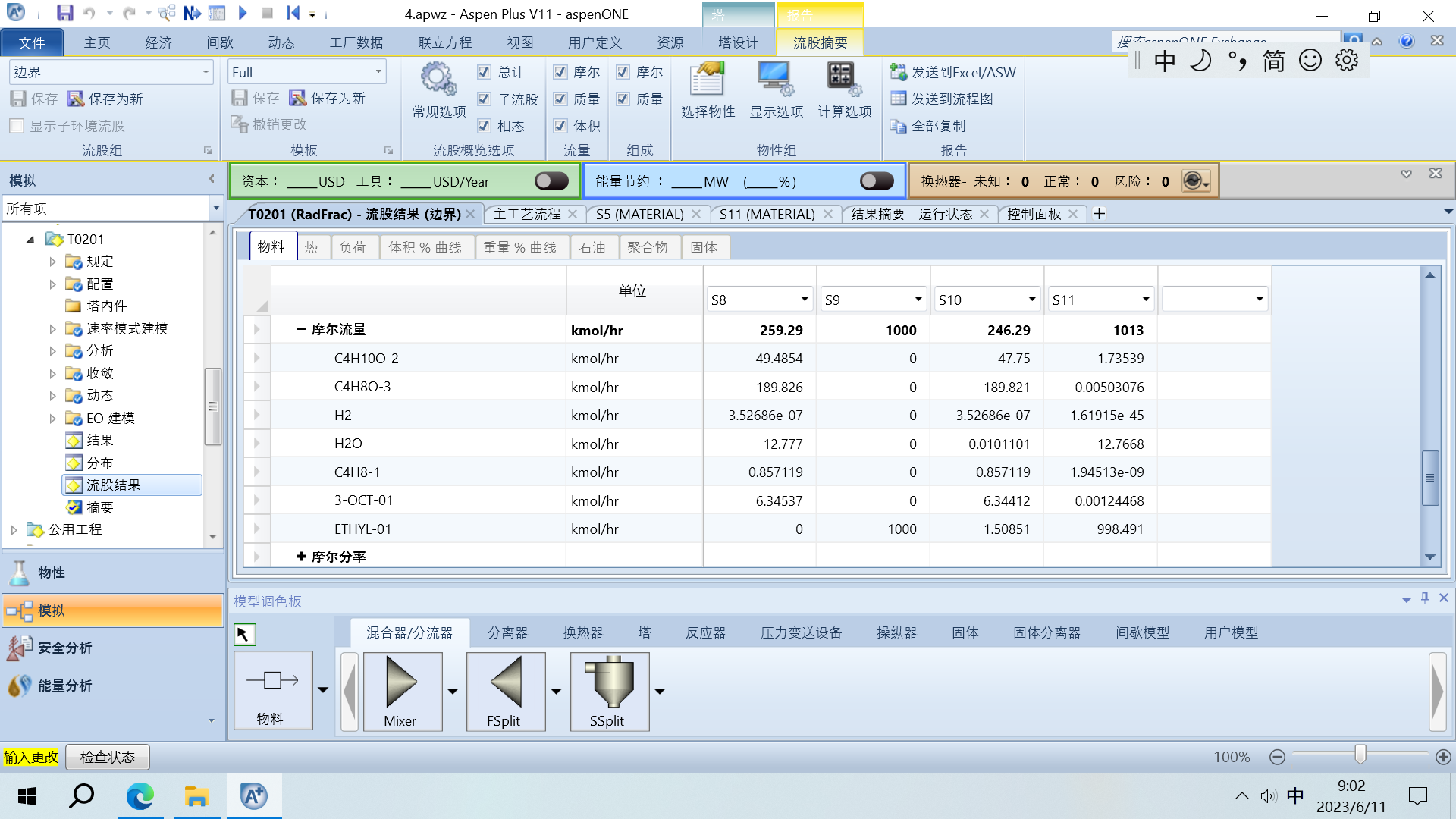Image resolution: width=1456 pixels, height=819 pixels.
Task: Open the S11 stream column dropdown
Action: pos(1146,300)
